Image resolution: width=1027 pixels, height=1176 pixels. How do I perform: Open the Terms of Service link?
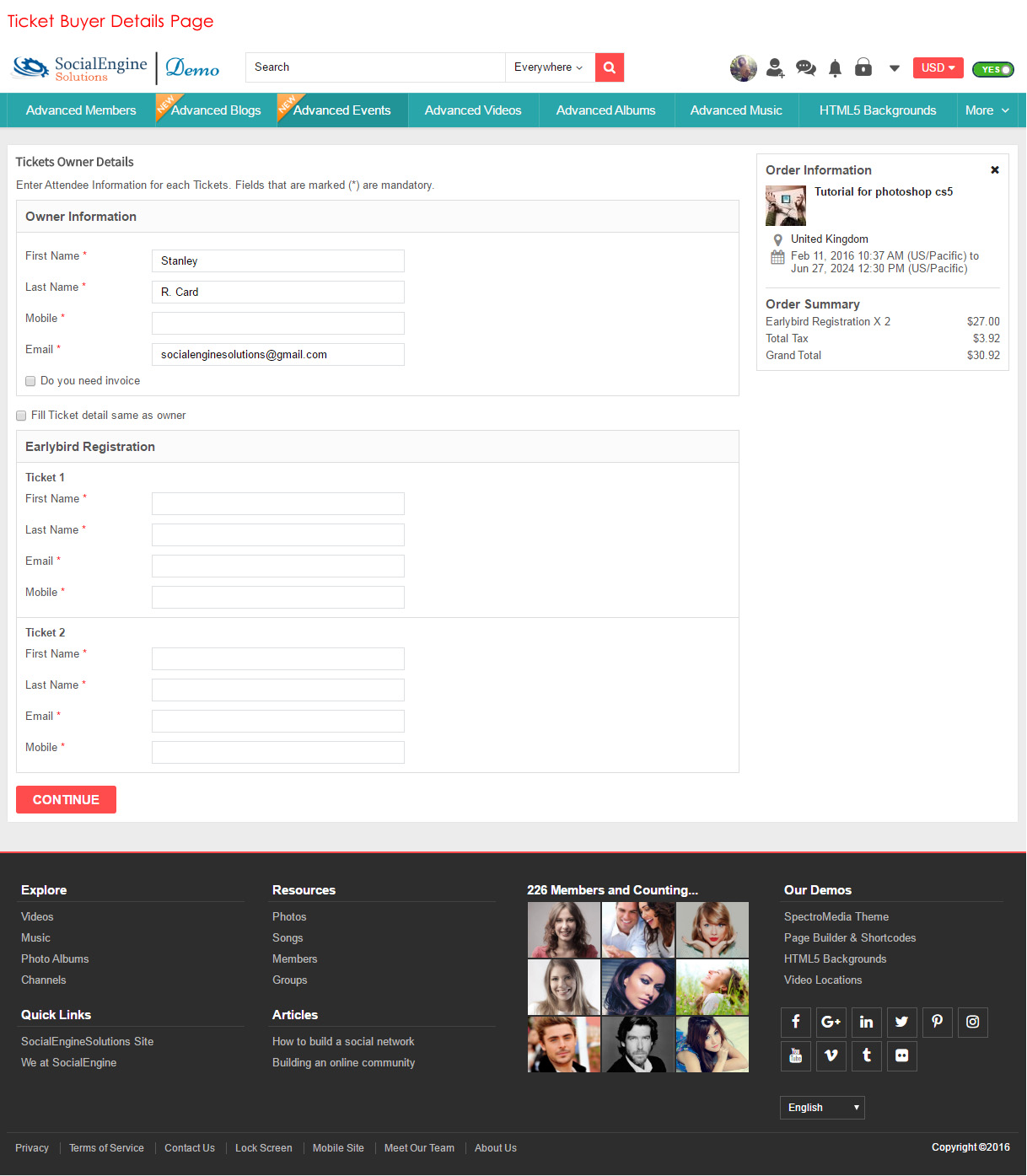click(106, 1148)
